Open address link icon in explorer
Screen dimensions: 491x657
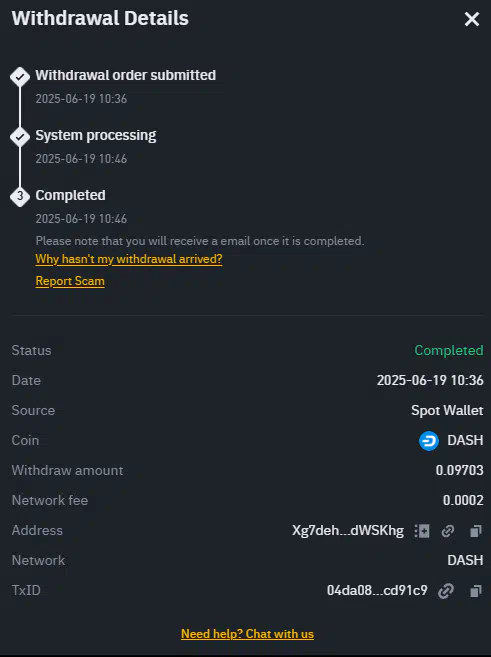click(x=448, y=531)
